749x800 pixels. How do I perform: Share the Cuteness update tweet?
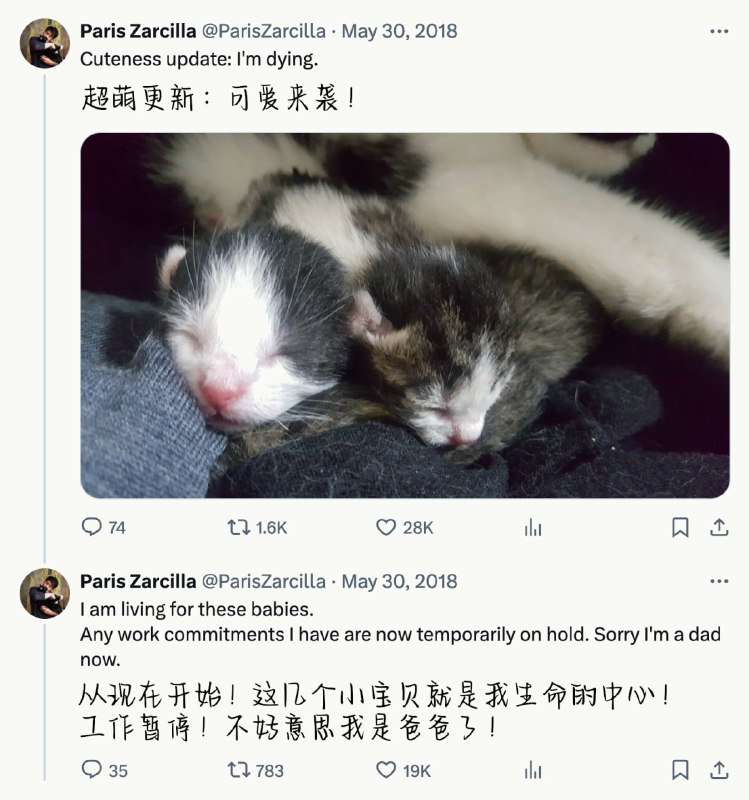click(x=719, y=527)
